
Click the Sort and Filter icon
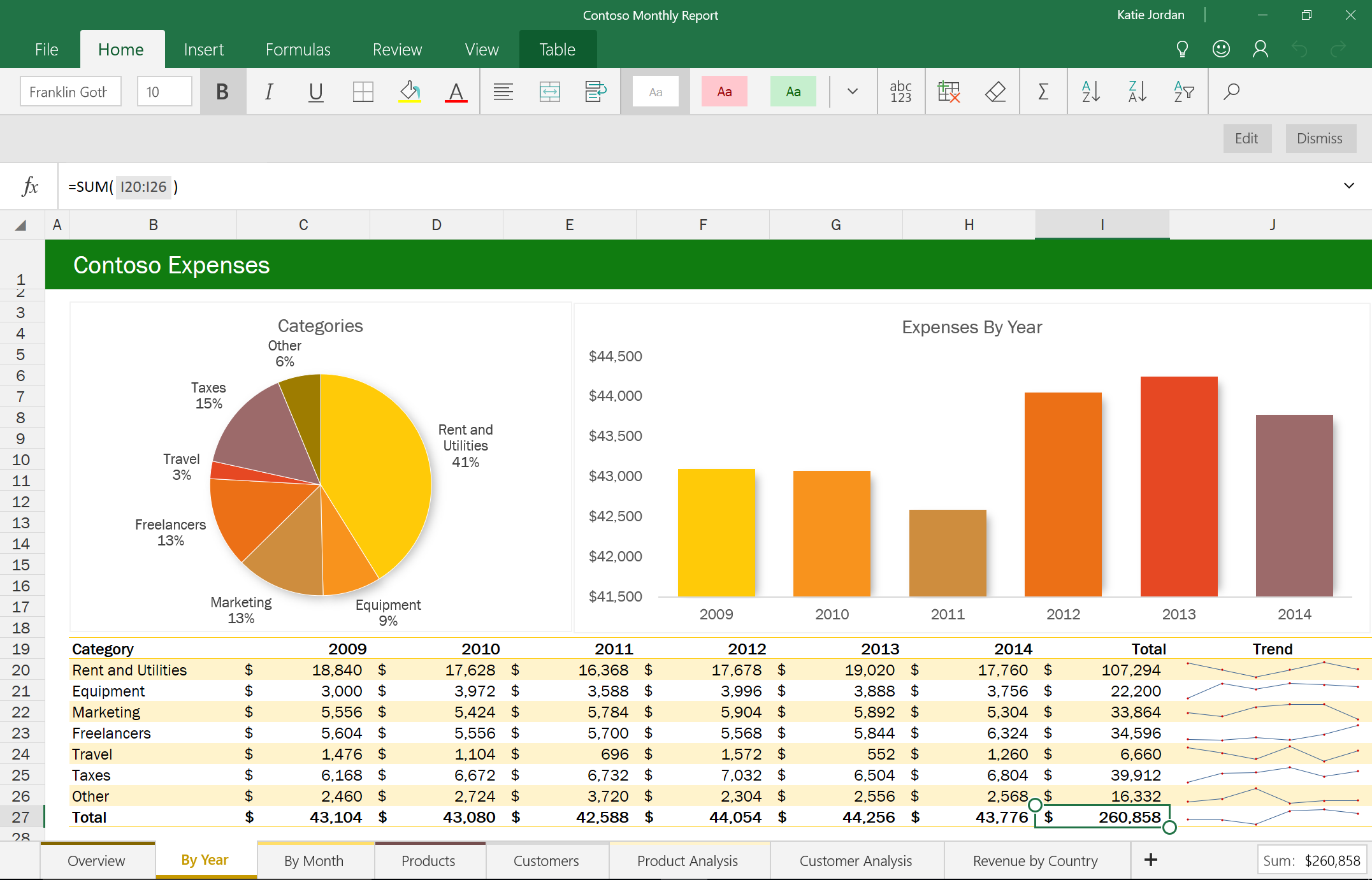tap(1184, 91)
